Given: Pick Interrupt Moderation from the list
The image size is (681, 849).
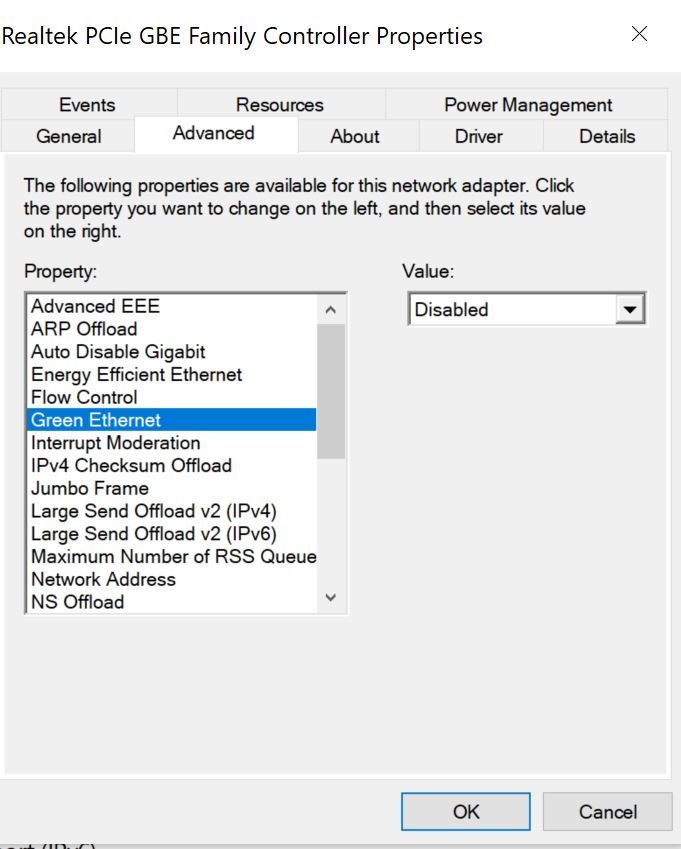Looking at the screenshot, I should 115,443.
